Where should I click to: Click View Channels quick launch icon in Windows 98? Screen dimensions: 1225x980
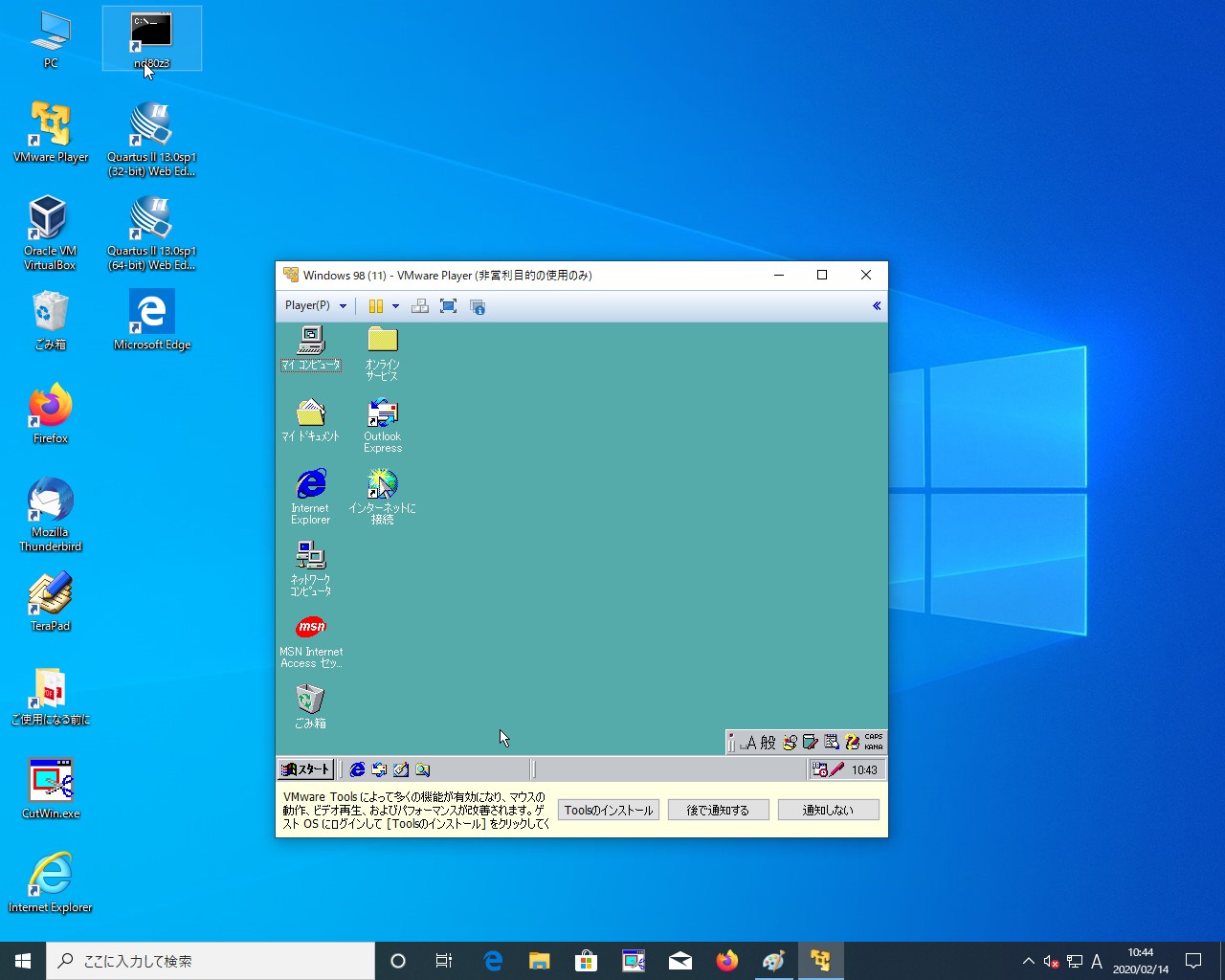click(x=423, y=769)
